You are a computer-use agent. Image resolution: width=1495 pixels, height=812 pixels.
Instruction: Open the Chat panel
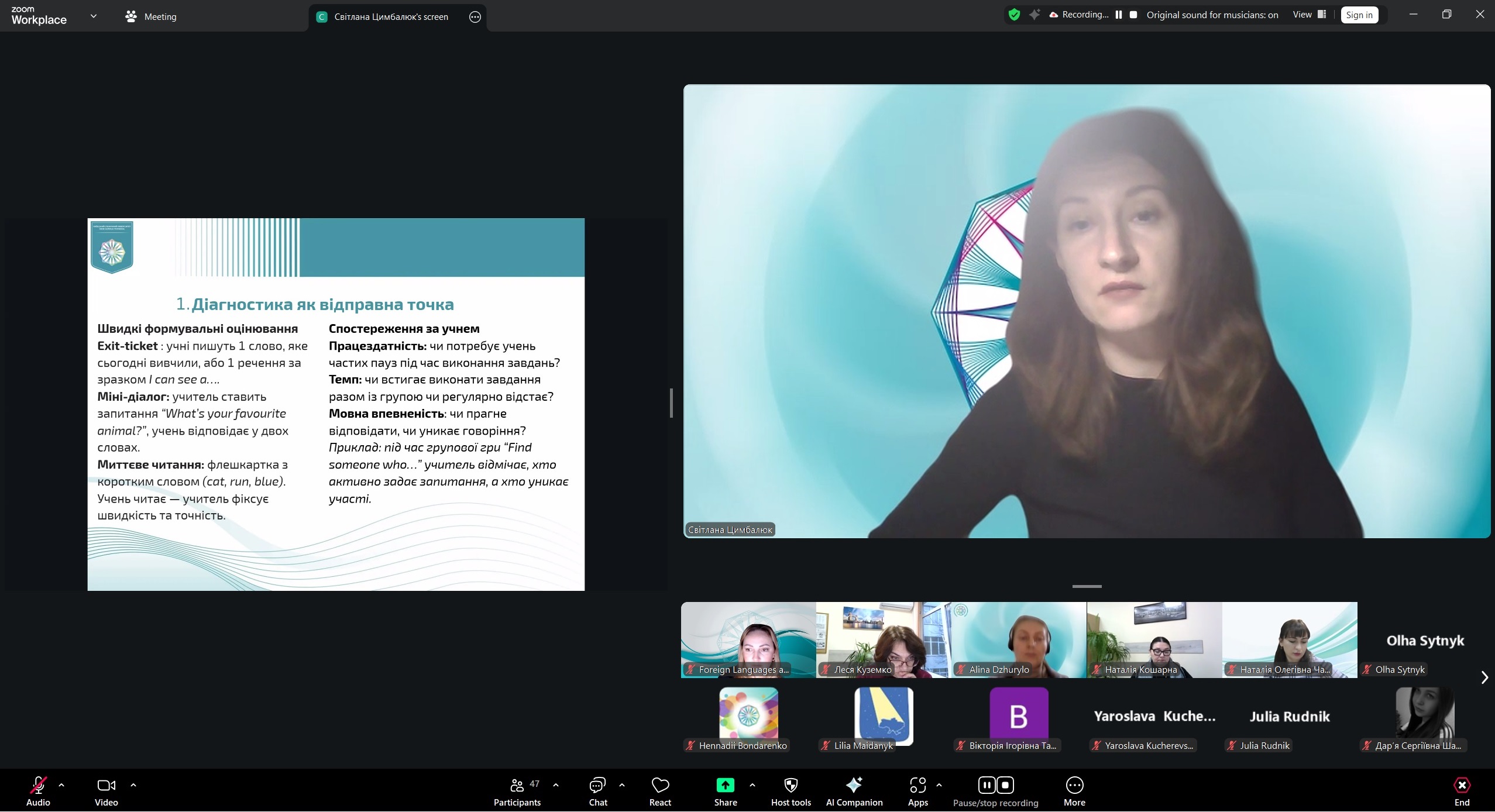click(x=597, y=790)
